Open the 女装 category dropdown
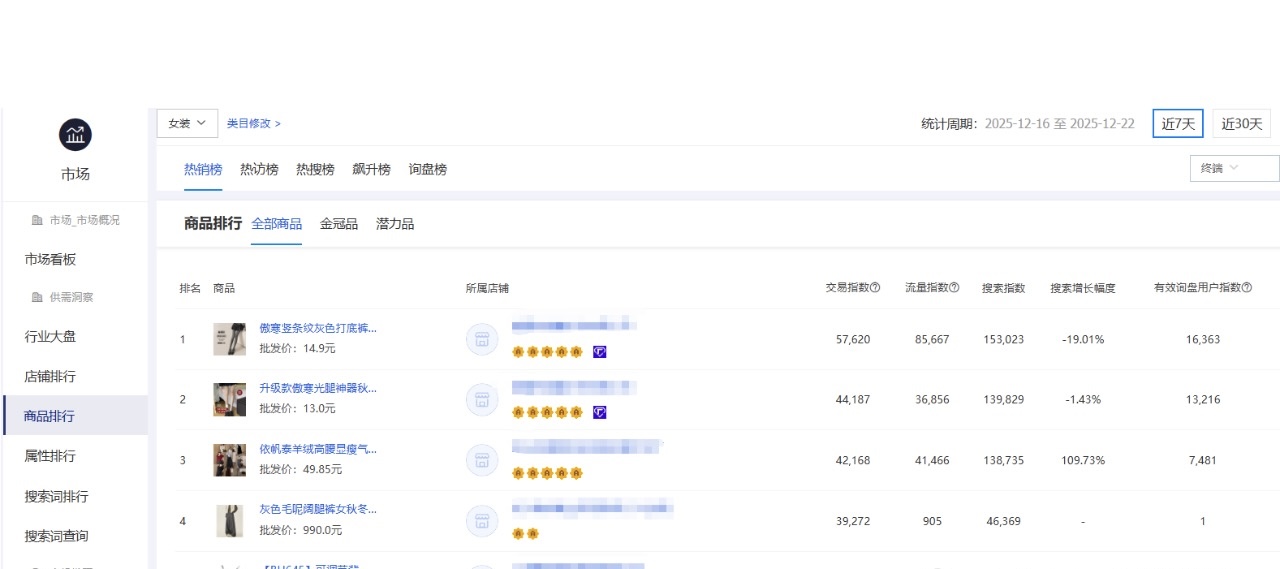The image size is (1280, 569). tap(187, 123)
